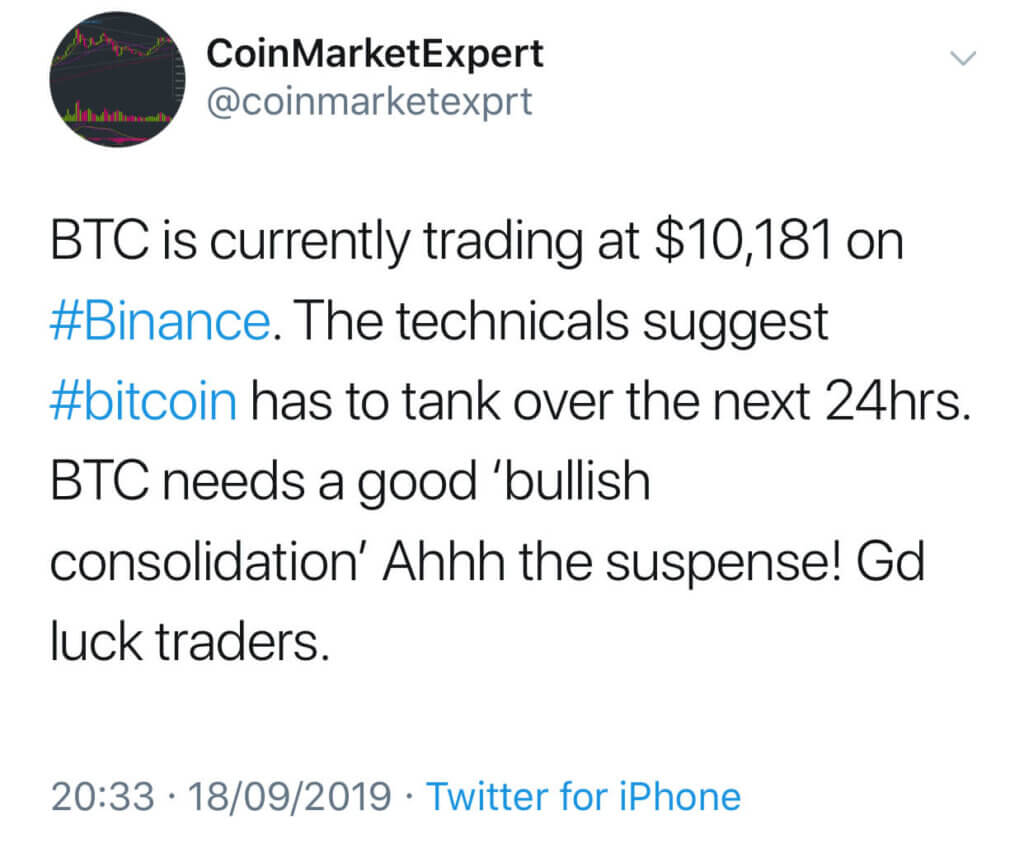Open the #bitcoin hashtag
Screen dimensions: 1024x848
pyautogui.click(x=143, y=401)
